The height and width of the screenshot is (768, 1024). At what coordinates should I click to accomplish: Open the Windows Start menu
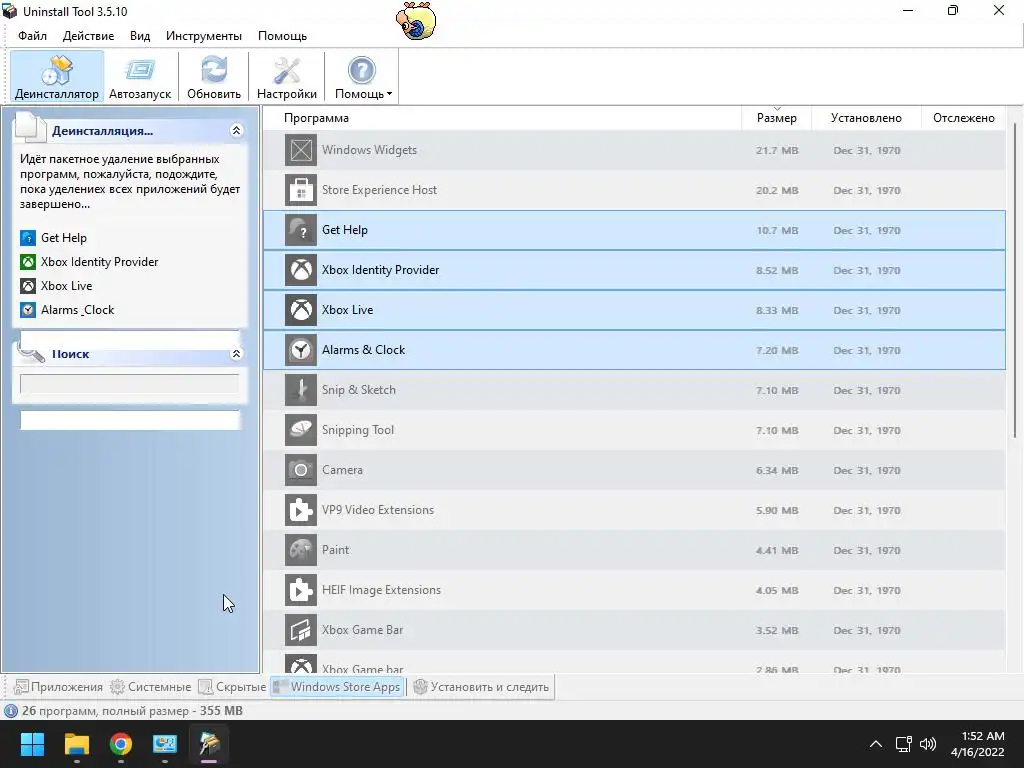click(x=32, y=744)
